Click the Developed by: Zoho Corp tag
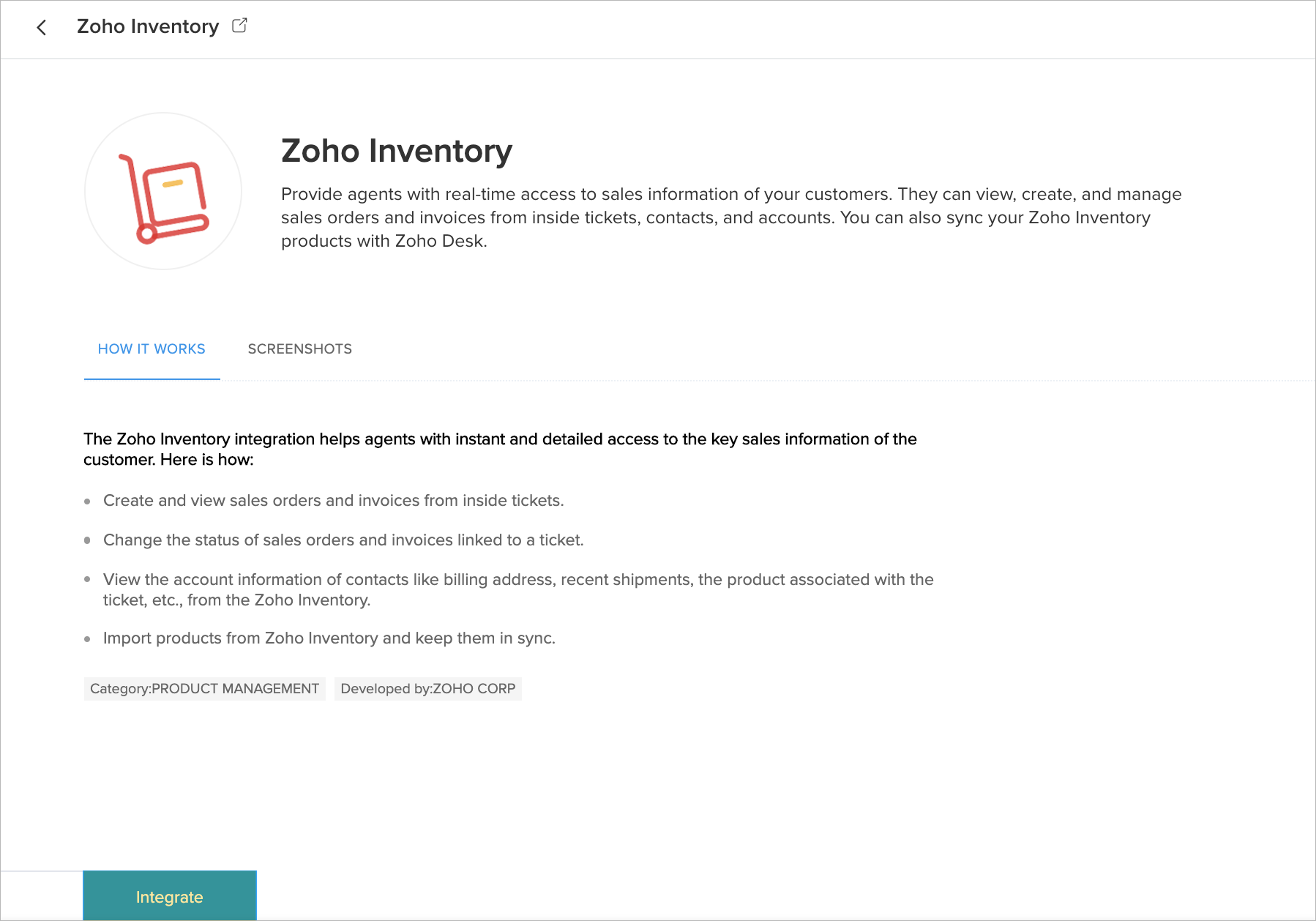Viewport: 1316px width, 921px height. (428, 689)
